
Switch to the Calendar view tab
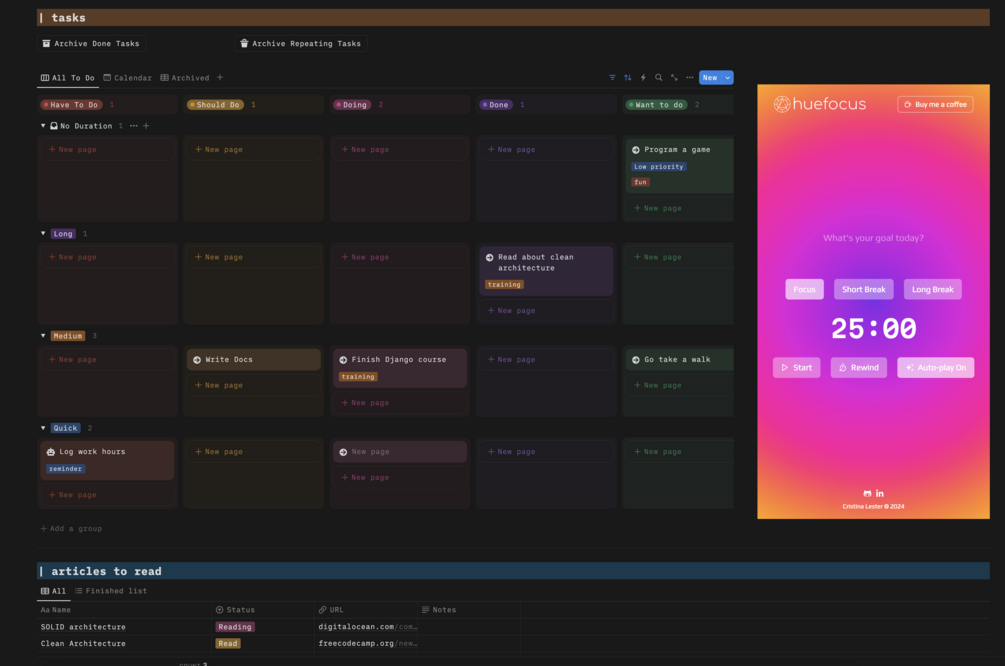tap(128, 78)
